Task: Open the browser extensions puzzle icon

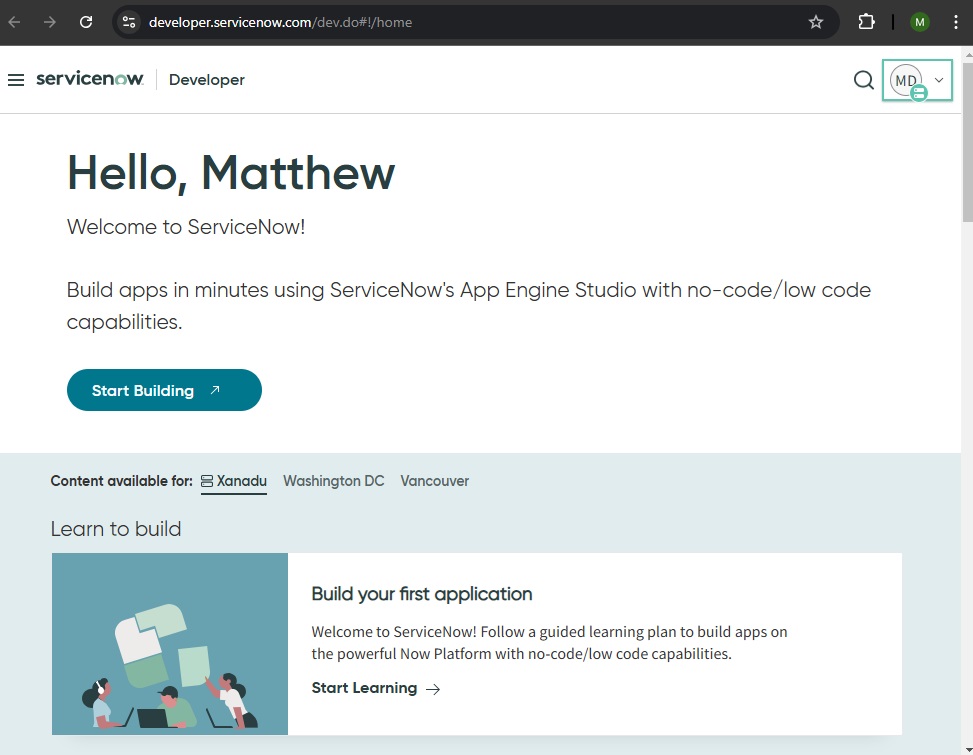Action: [866, 22]
